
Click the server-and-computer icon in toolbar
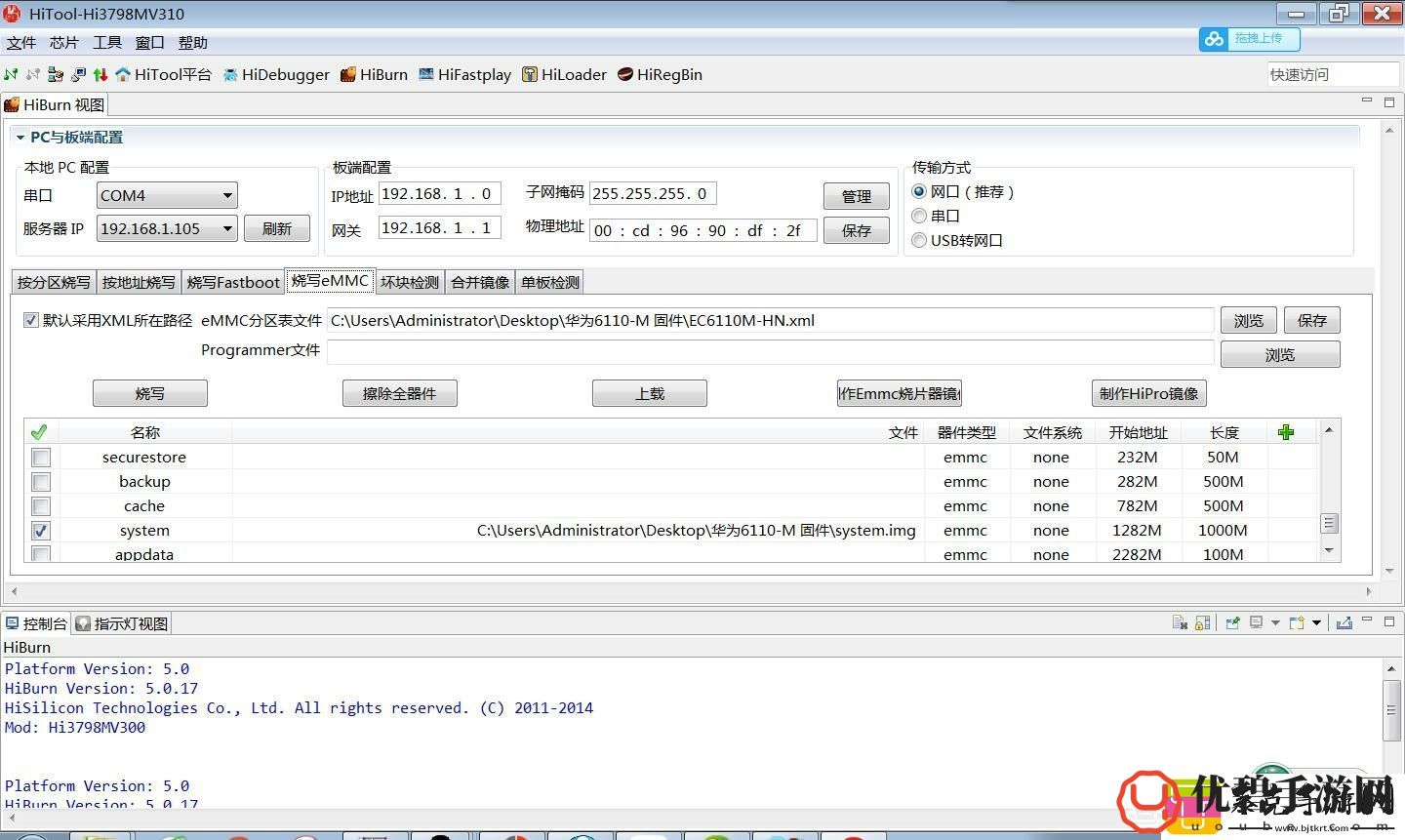(x=56, y=74)
